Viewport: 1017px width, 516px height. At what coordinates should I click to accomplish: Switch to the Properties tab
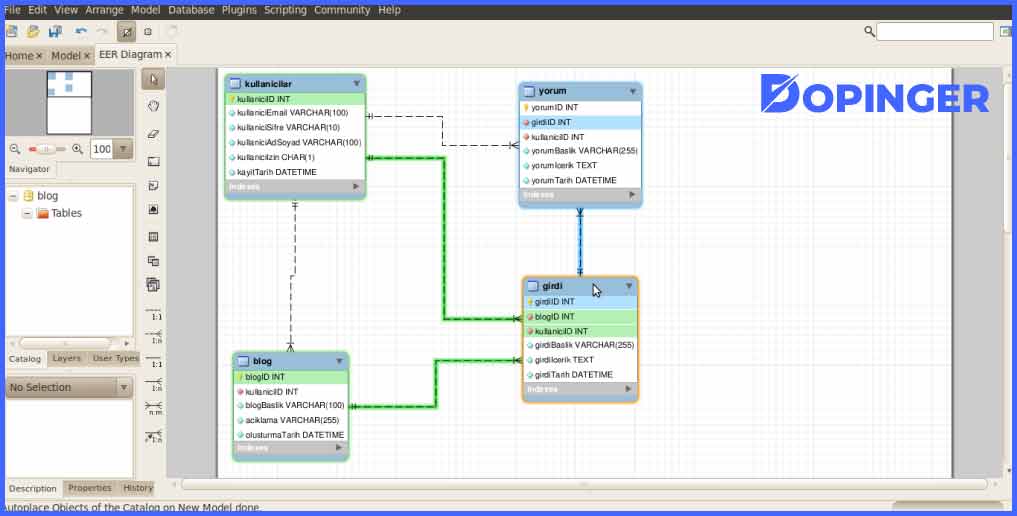pos(90,488)
